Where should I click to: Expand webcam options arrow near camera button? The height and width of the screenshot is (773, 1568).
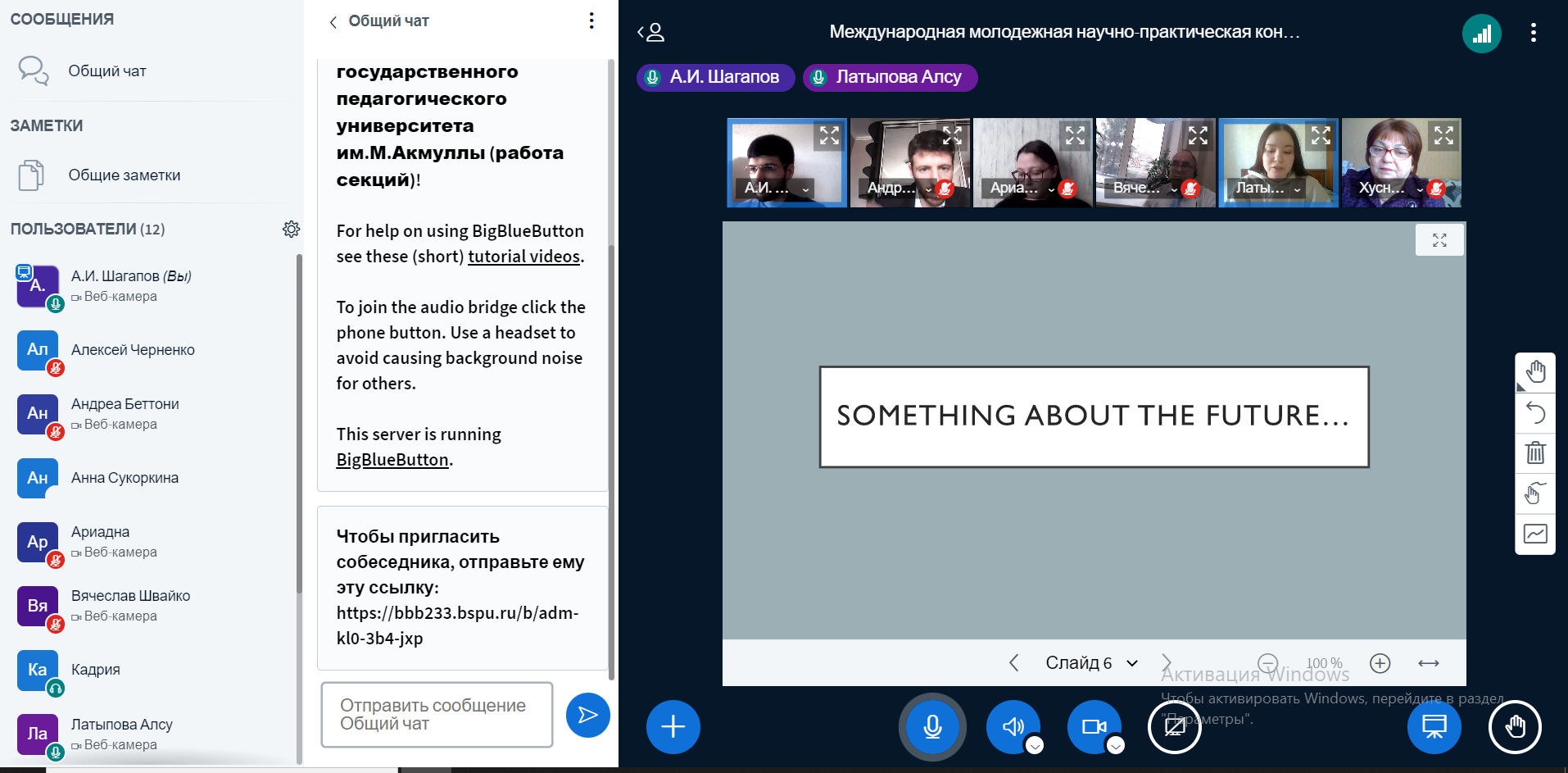pos(1115,745)
